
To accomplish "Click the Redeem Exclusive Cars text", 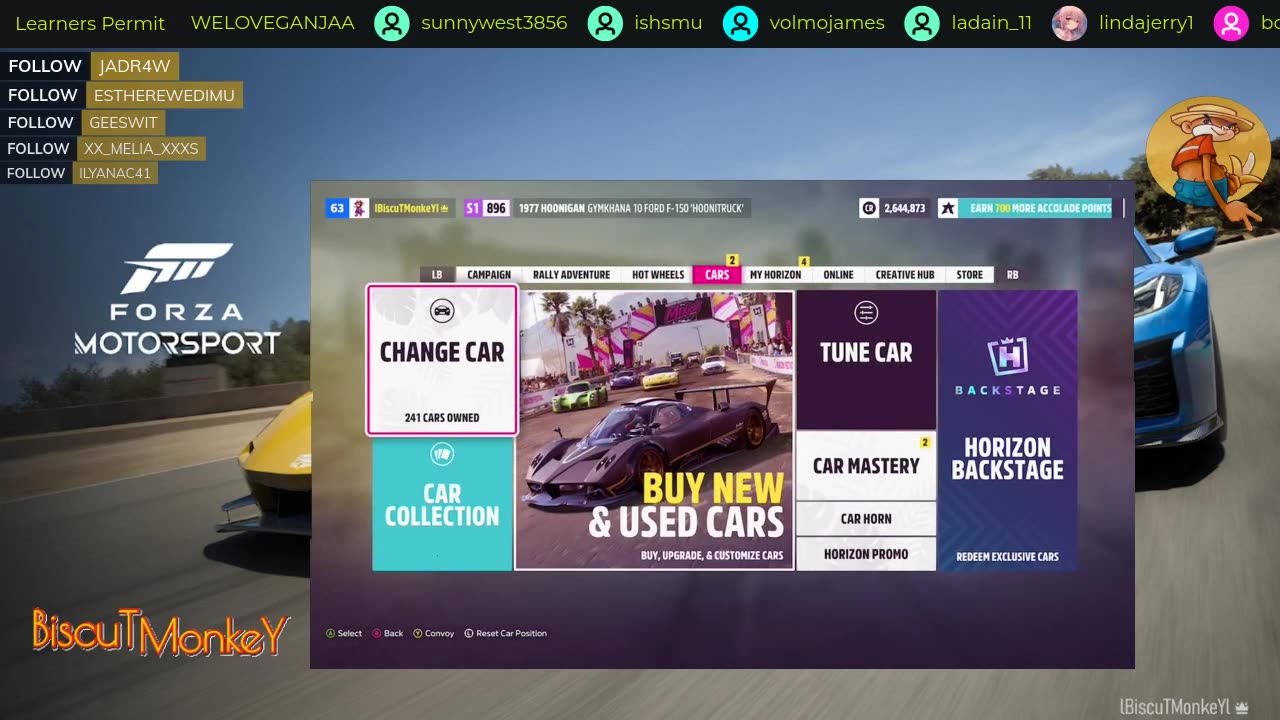I will click(x=1007, y=557).
